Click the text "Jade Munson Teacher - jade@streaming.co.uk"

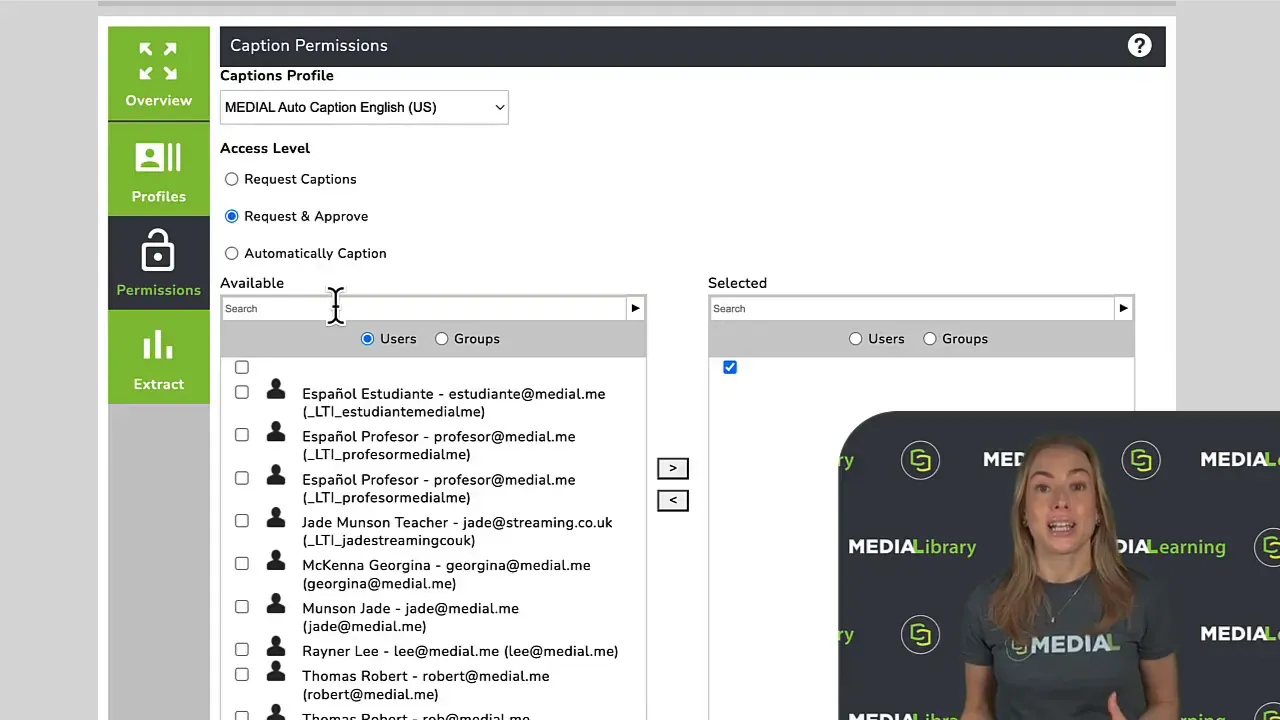coord(457,523)
